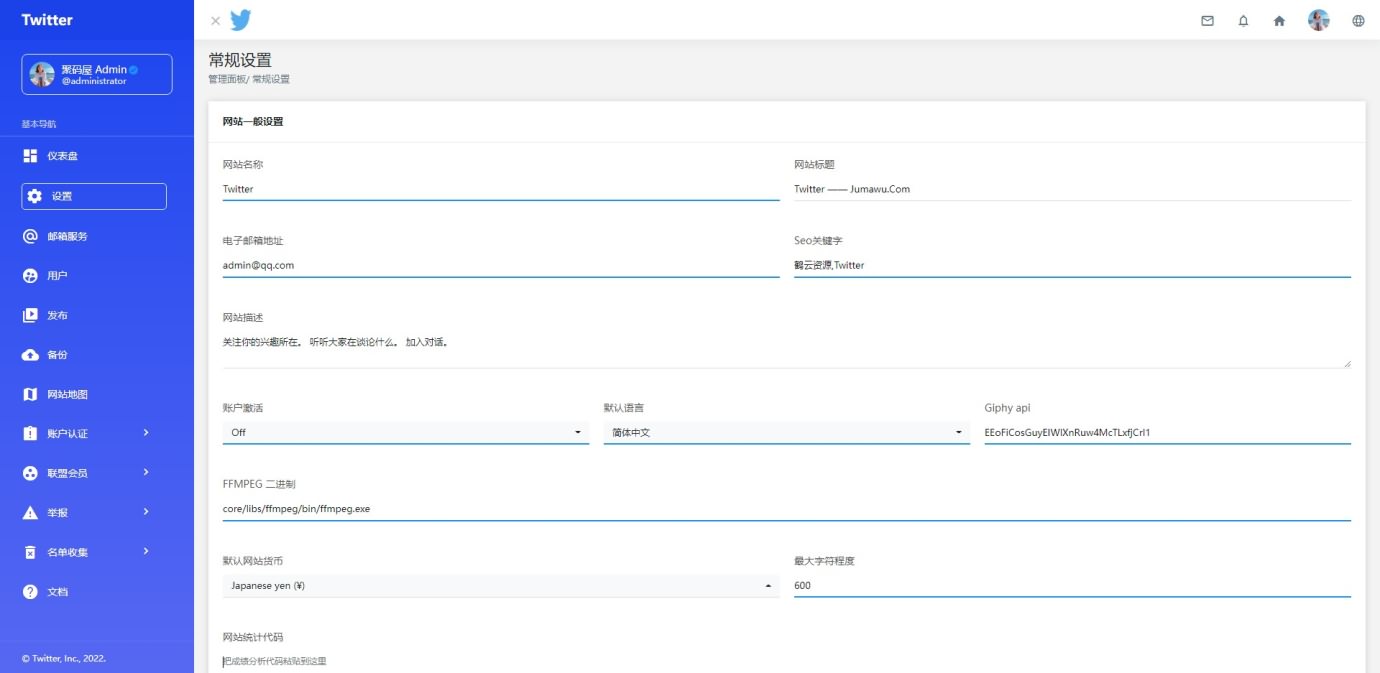Click the 仪表盘 dashboard grid icon
Viewport: 1380px width, 673px height.
30,156
